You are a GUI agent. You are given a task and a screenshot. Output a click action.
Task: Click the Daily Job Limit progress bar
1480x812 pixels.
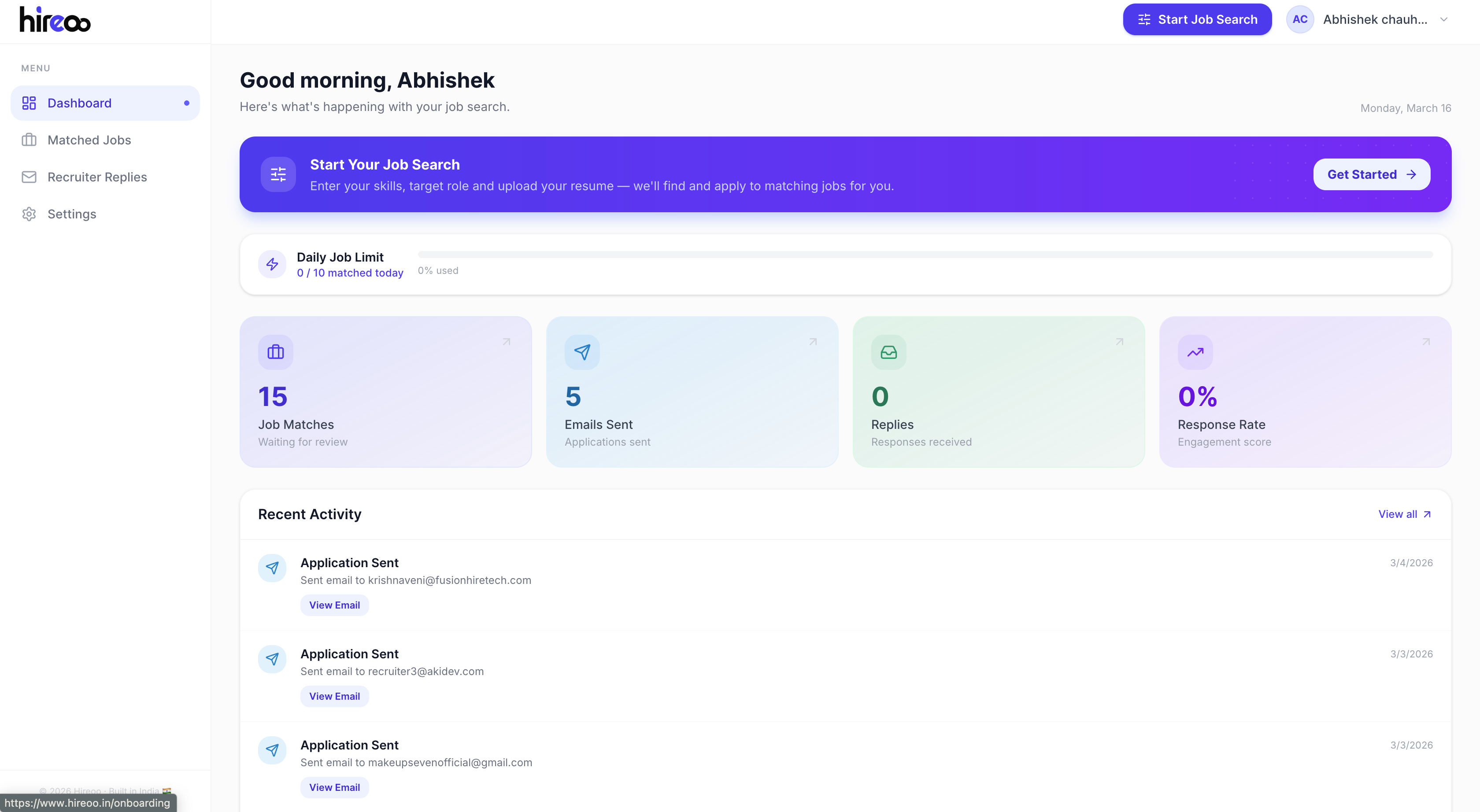coord(925,255)
